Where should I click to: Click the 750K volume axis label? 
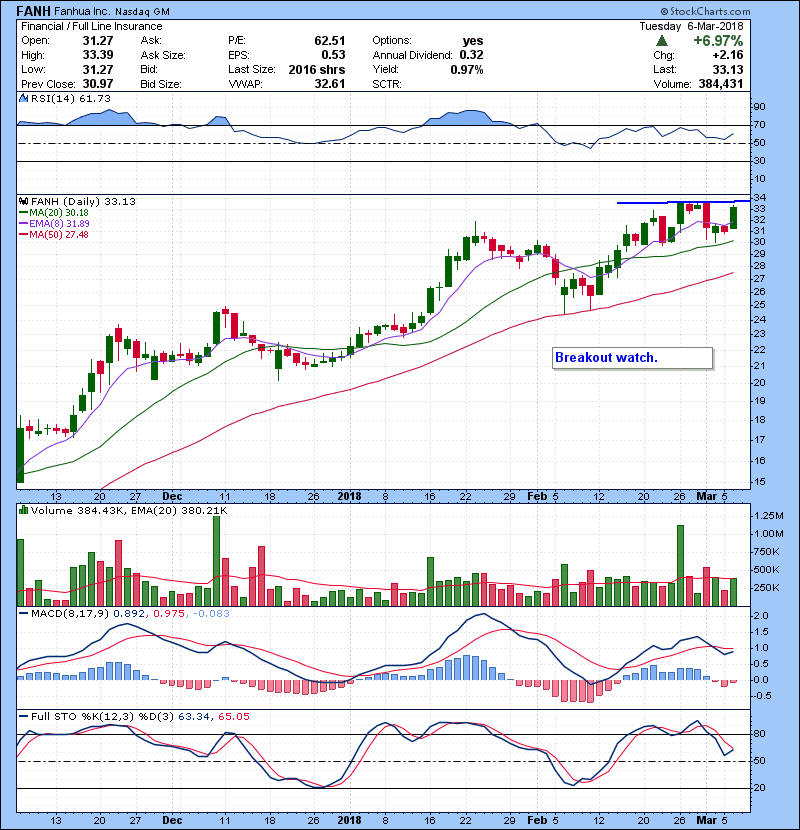click(x=767, y=552)
